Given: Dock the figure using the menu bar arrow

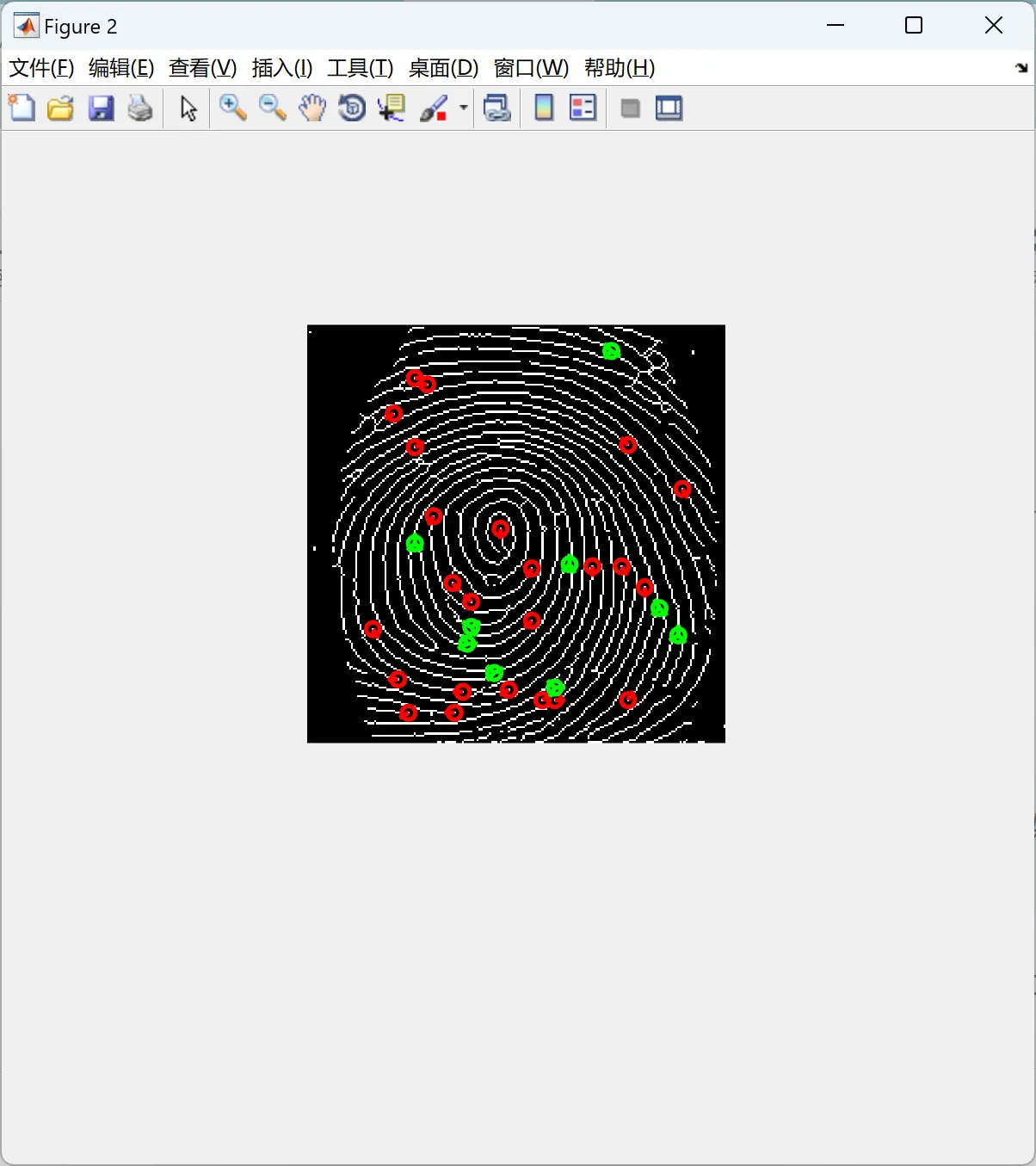Looking at the screenshot, I should pos(1021,68).
